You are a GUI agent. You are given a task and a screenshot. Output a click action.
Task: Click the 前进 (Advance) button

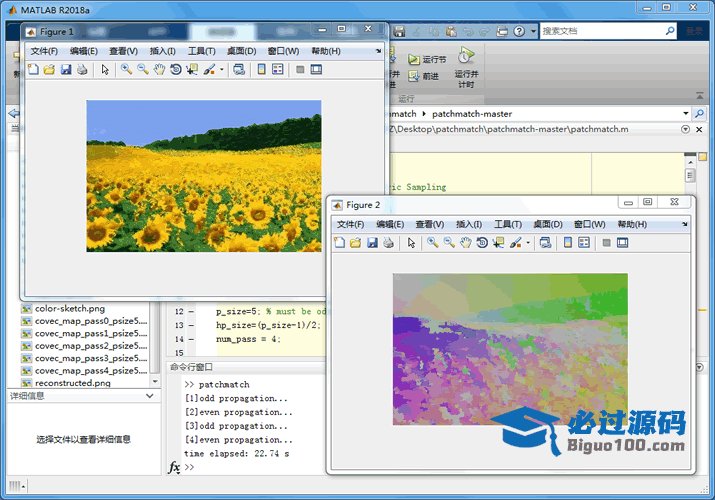pos(422,76)
